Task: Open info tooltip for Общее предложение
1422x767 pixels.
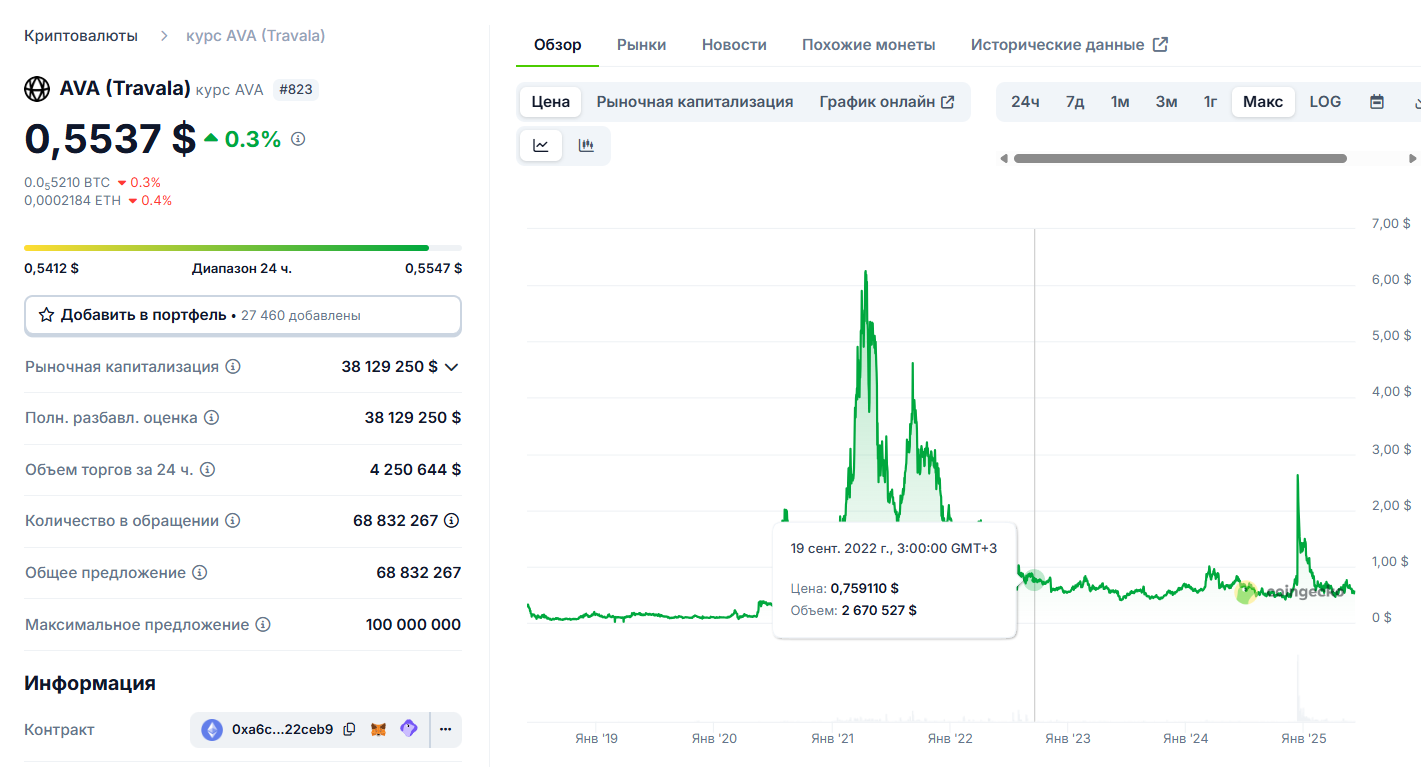Action: click(x=200, y=573)
